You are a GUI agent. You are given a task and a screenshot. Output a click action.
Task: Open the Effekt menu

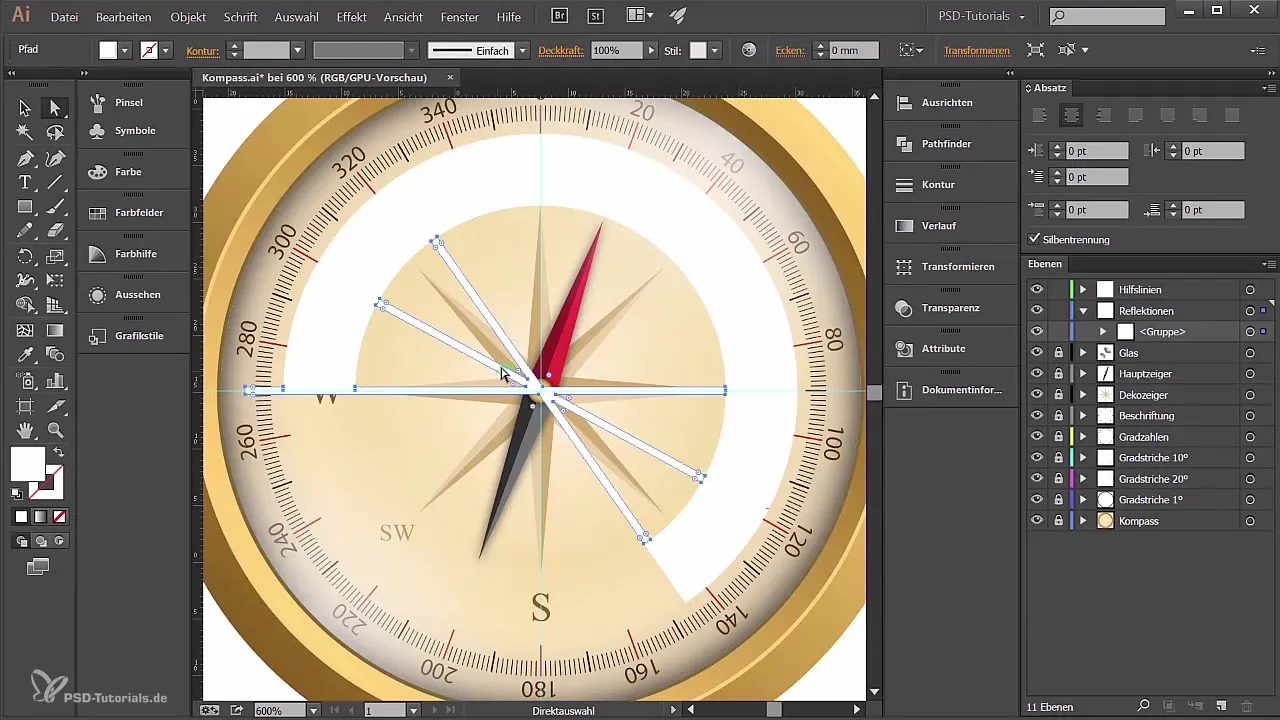(x=352, y=17)
